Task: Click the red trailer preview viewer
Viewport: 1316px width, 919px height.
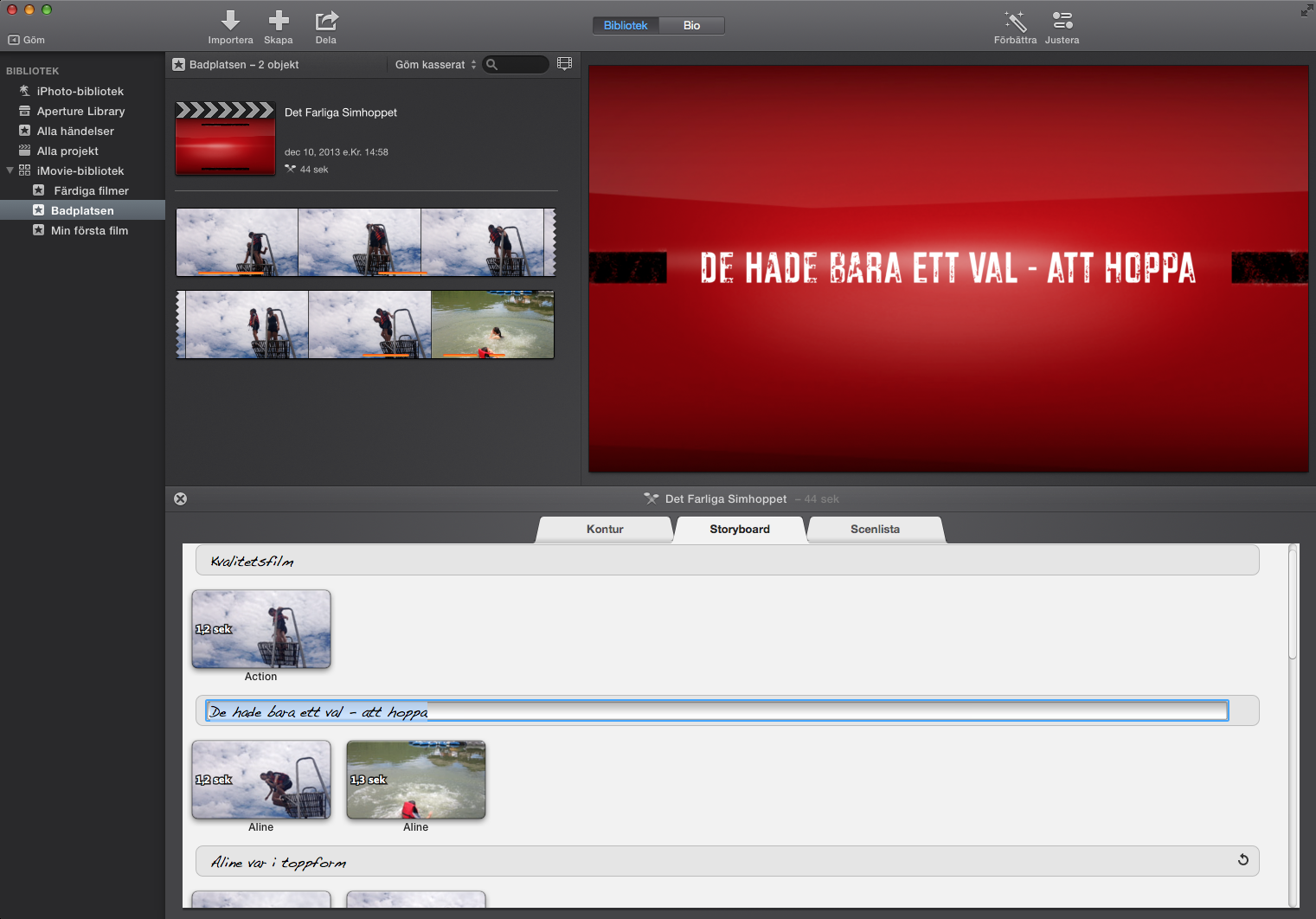Action: [x=948, y=269]
